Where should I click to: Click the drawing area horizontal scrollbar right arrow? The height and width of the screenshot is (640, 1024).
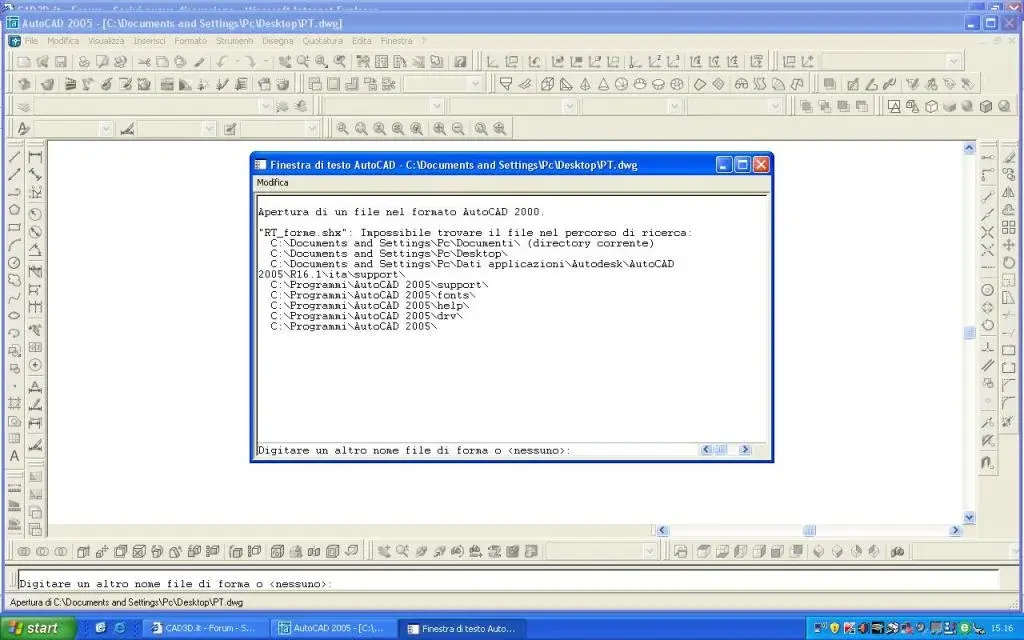tap(955, 530)
